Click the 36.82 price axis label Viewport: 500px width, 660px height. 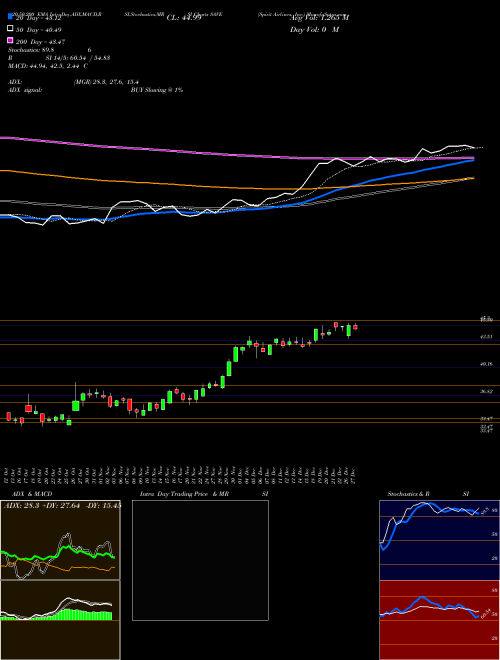pyautogui.click(x=487, y=391)
